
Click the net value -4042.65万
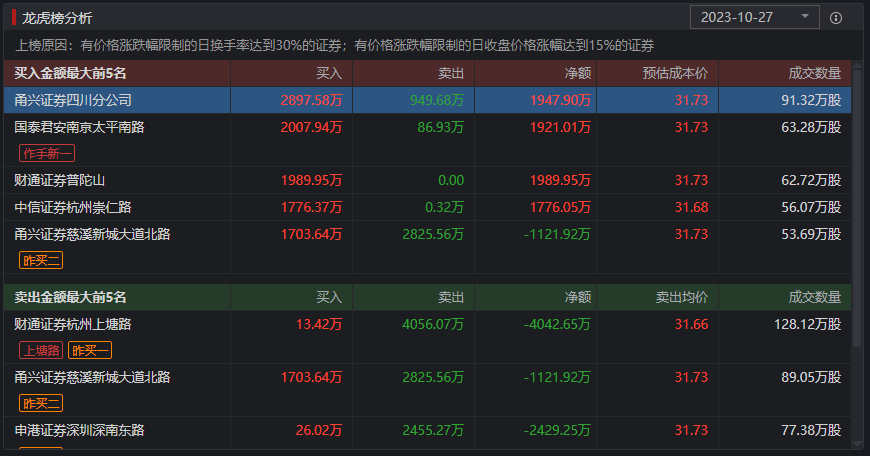click(557, 324)
